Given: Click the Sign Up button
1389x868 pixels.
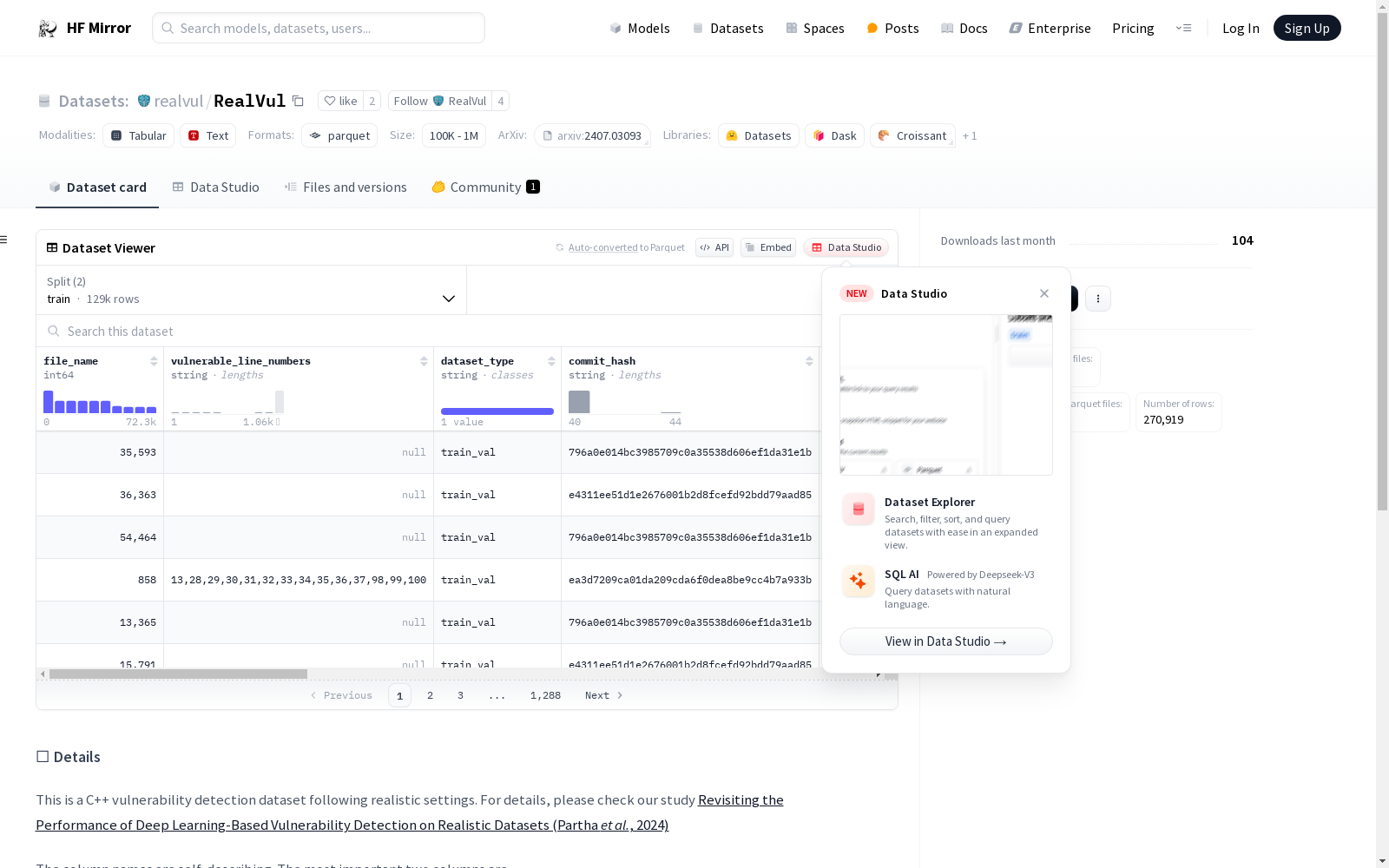Looking at the screenshot, I should [x=1307, y=28].
